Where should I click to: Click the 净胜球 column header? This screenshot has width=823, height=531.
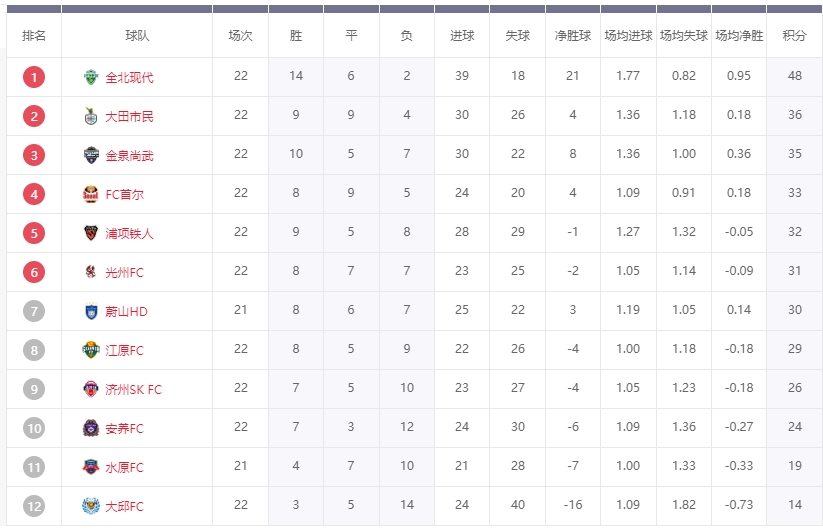(x=573, y=35)
